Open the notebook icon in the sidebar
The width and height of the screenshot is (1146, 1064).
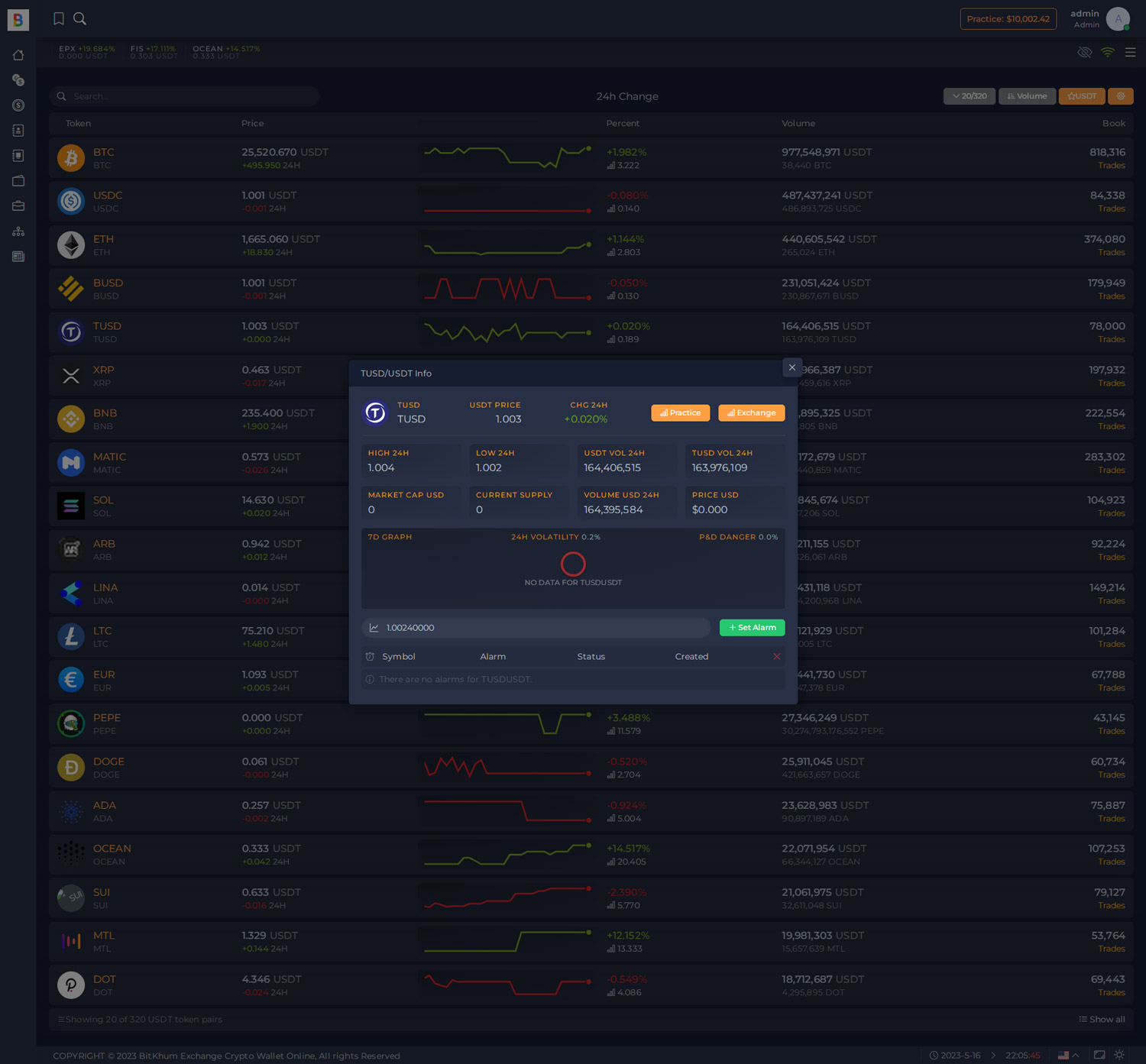click(18, 156)
